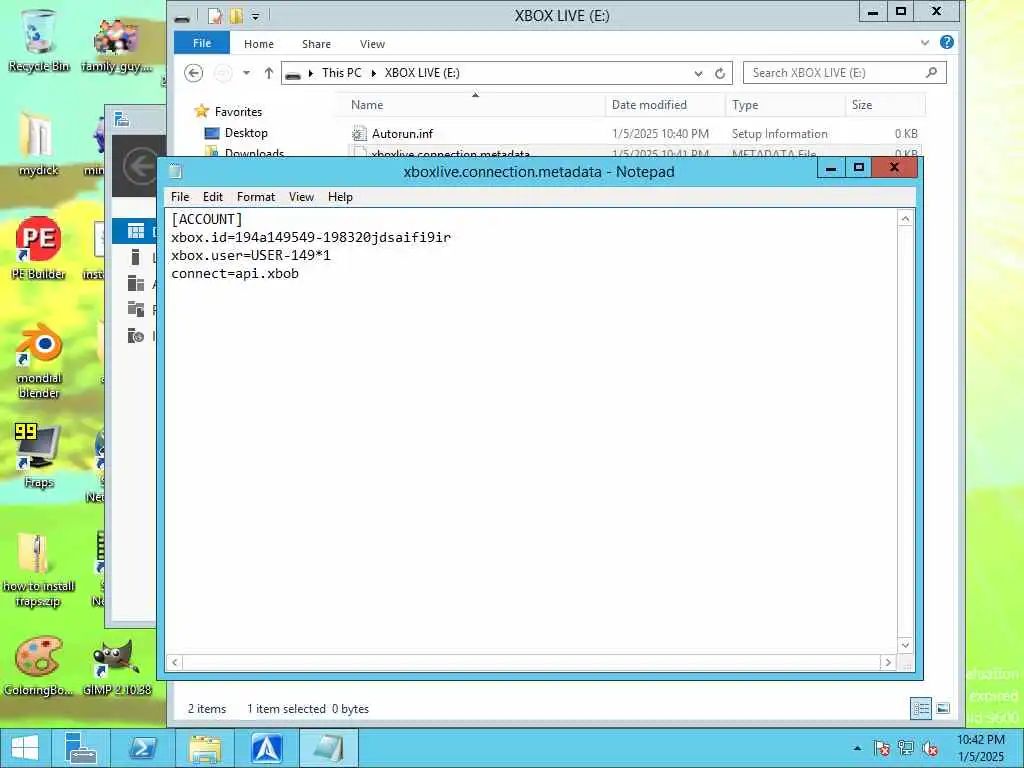Open the Notepad Format menu
This screenshot has height=768, width=1024.
[x=256, y=197]
